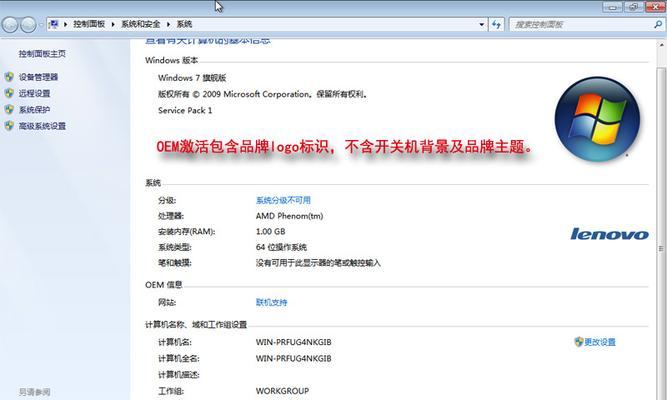Click the 计算机描述: label
667x400 pixels.
pos(179,374)
